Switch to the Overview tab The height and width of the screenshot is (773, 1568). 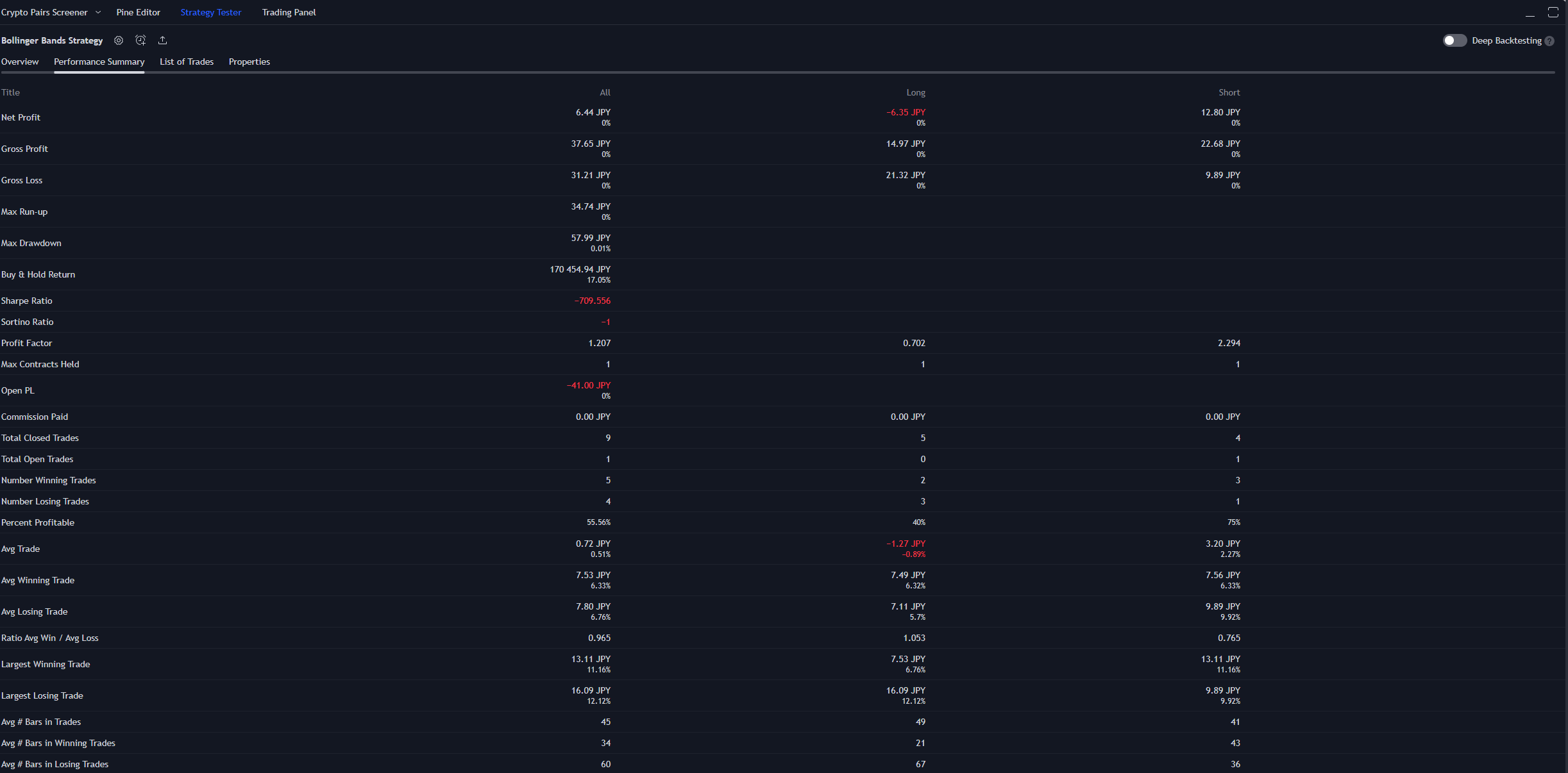(x=20, y=62)
